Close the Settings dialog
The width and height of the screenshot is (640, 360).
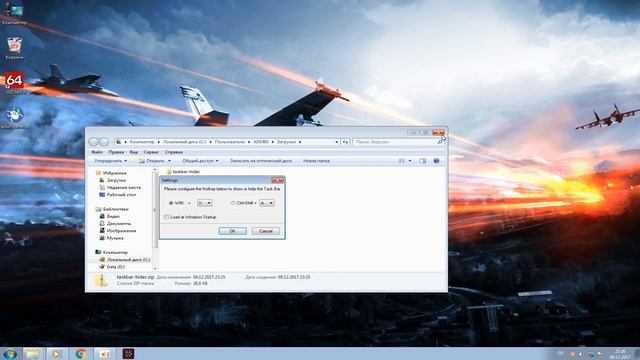(278, 180)
